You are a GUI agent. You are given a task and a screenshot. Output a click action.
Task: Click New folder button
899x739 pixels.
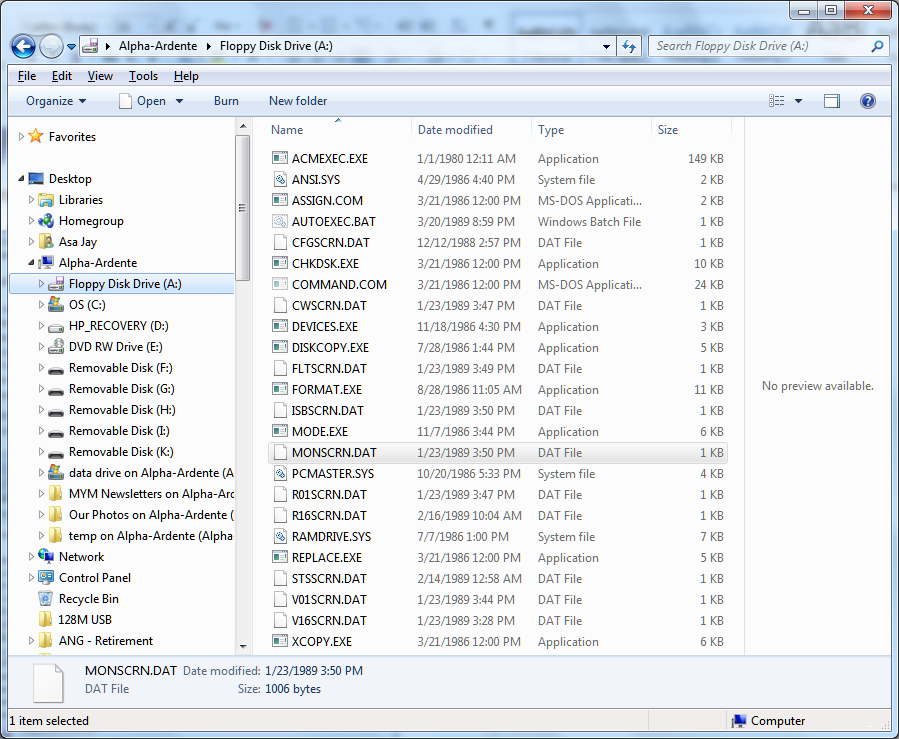[x=298, y=101]
